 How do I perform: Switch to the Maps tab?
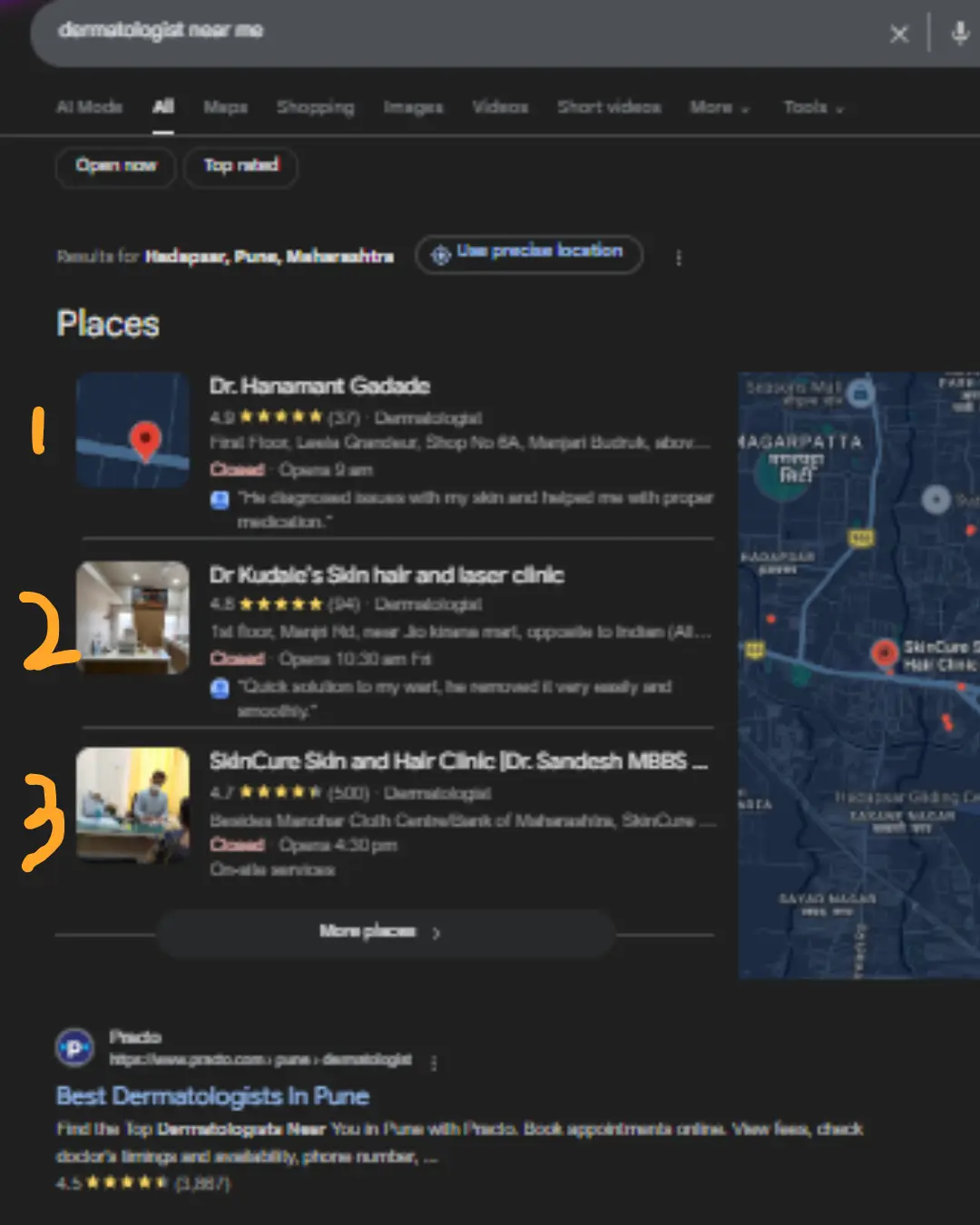point(225,108)
